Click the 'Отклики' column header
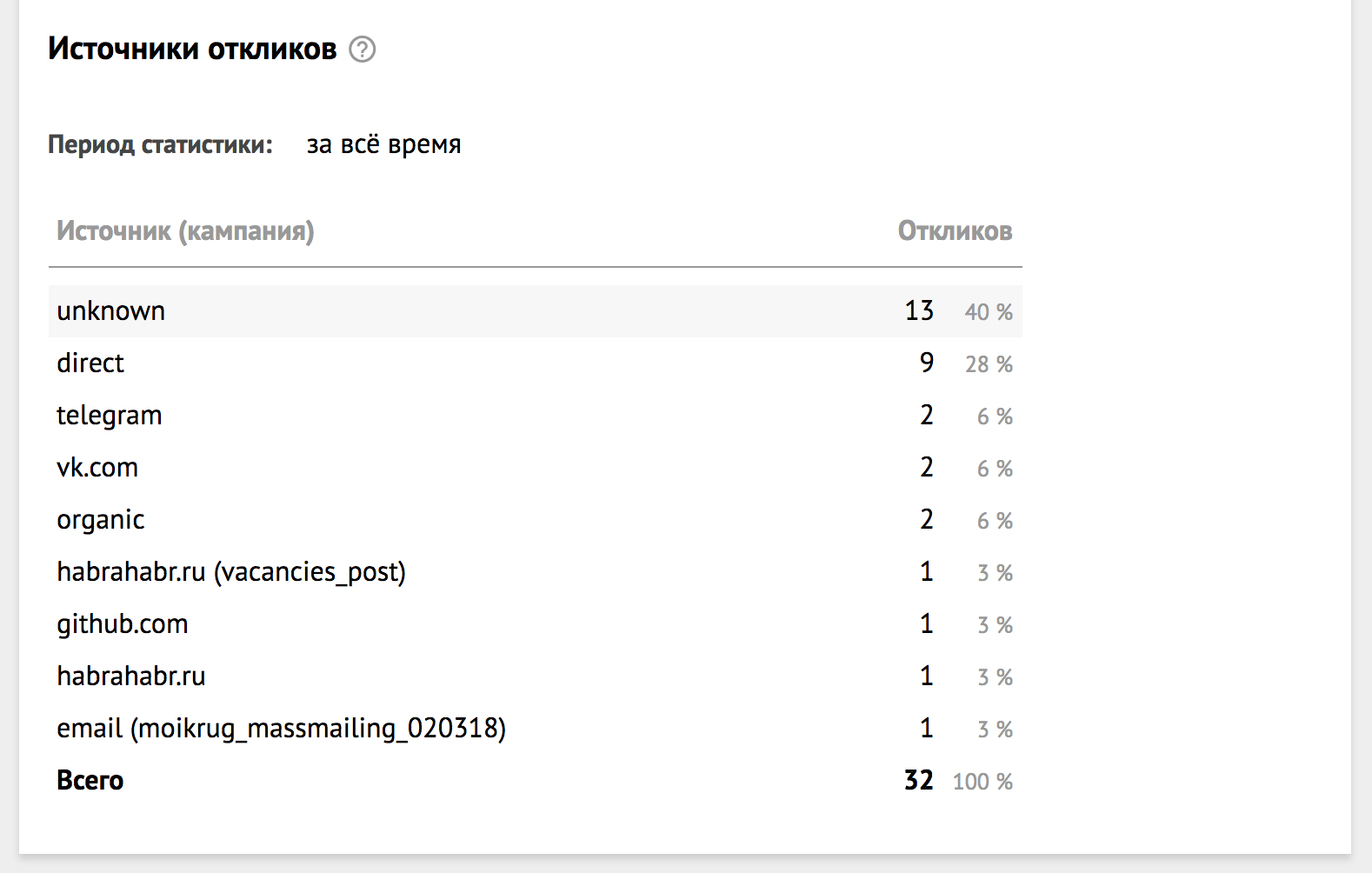The image size is (1372, 873). pyautogui.click(x=955, y=231)
